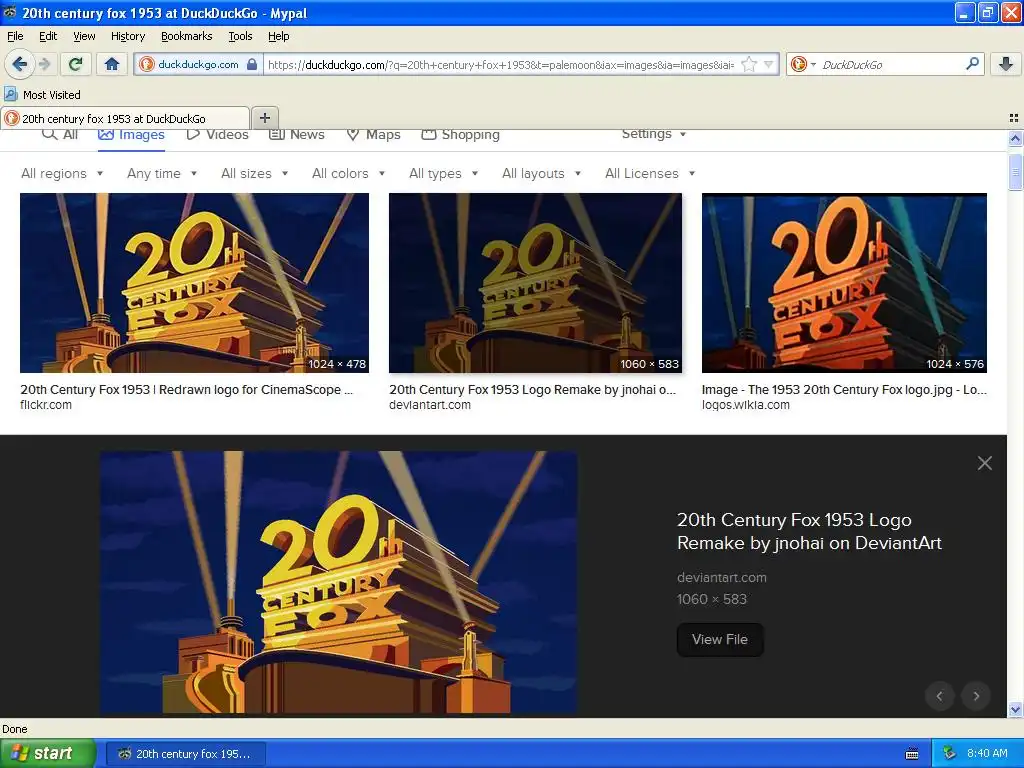Open the View menu
Viewport: 1024px width, 768px height.
pos(84,36)
